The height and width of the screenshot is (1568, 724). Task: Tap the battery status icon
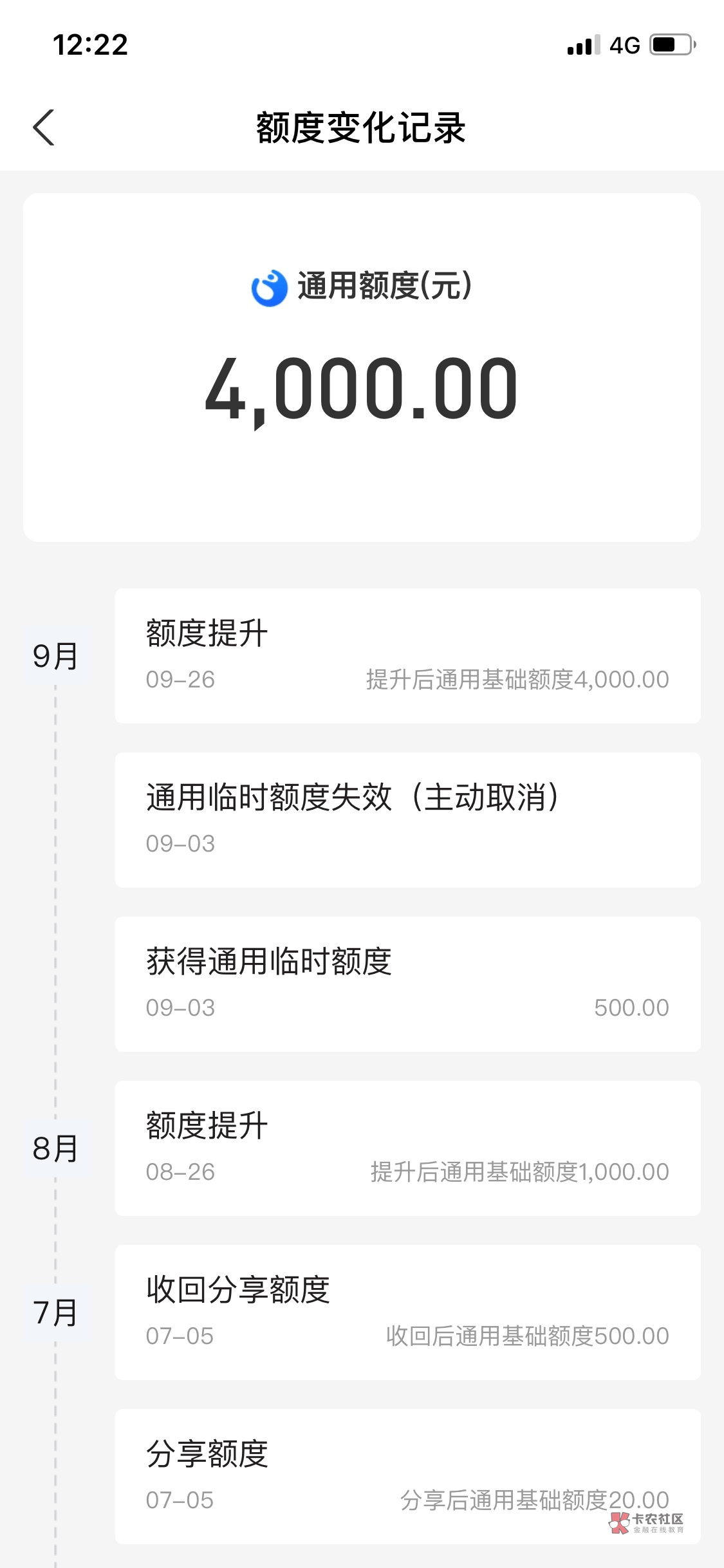tap(672, 45)
